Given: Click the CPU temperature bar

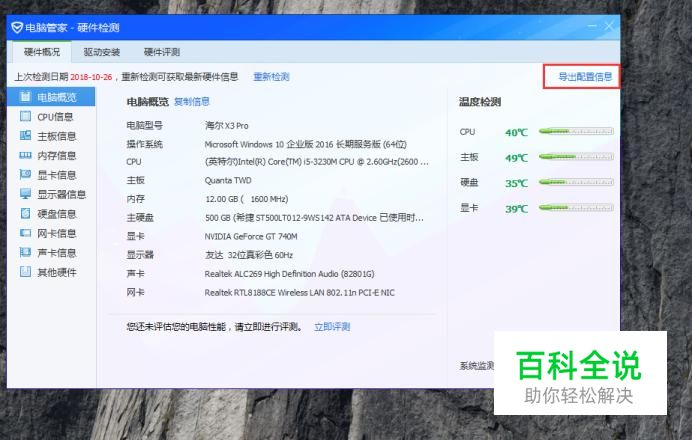Looking at the screenshot, I should pos(576,131).
